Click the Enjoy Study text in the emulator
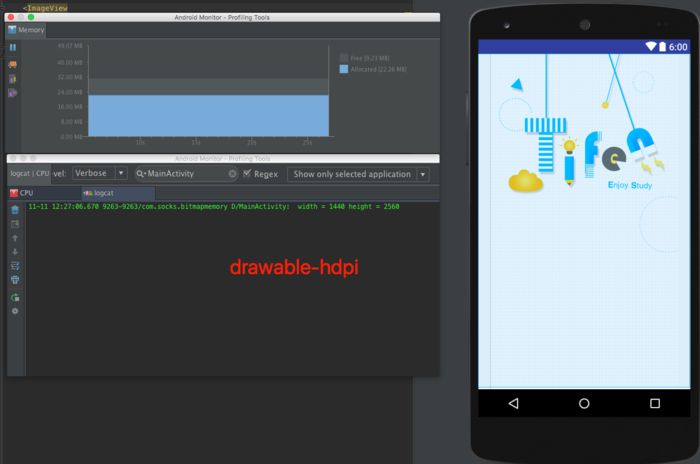Screen dimensions: 700x464 point(630,185)
